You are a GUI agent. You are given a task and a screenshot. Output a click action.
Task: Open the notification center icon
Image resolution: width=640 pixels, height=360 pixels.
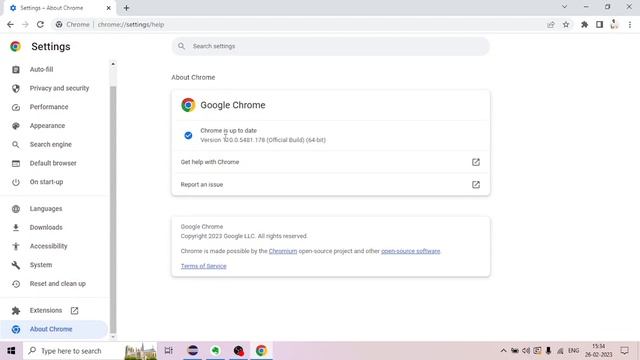click(624, 351)
